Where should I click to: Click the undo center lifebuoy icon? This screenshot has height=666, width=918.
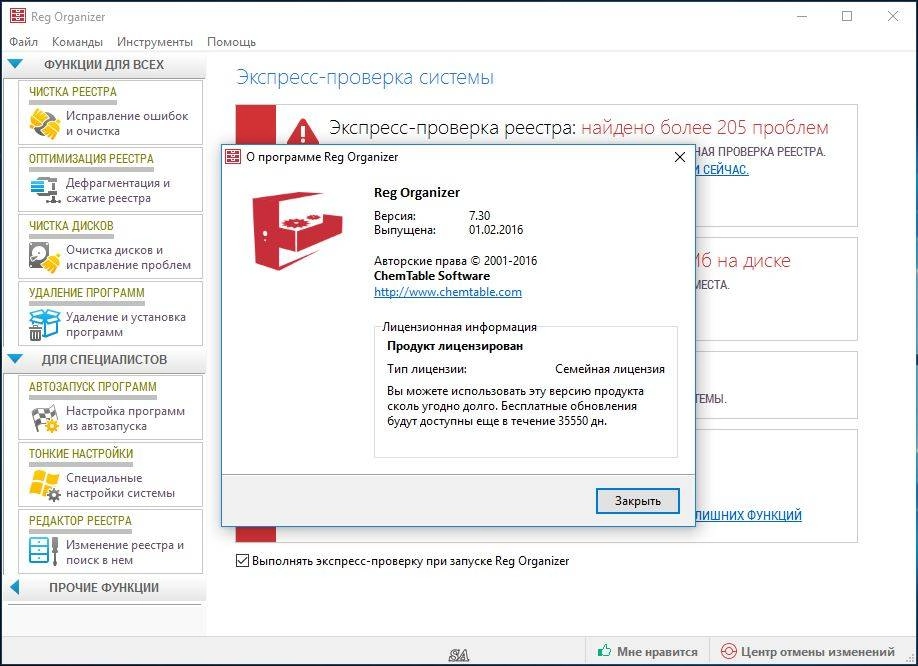point(728,651)
